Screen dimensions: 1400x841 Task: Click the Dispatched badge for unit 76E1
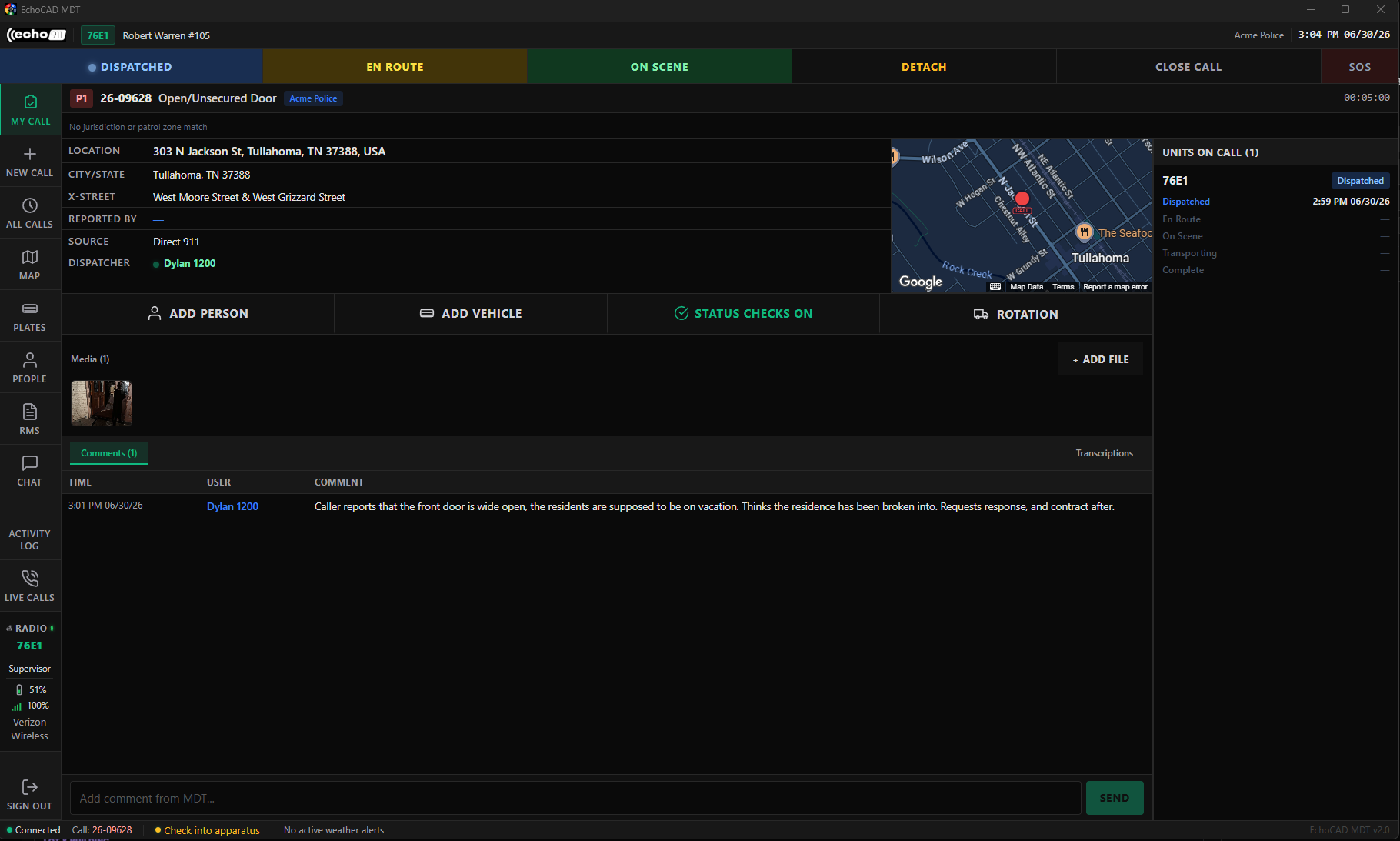click(x=1360, y=181)
